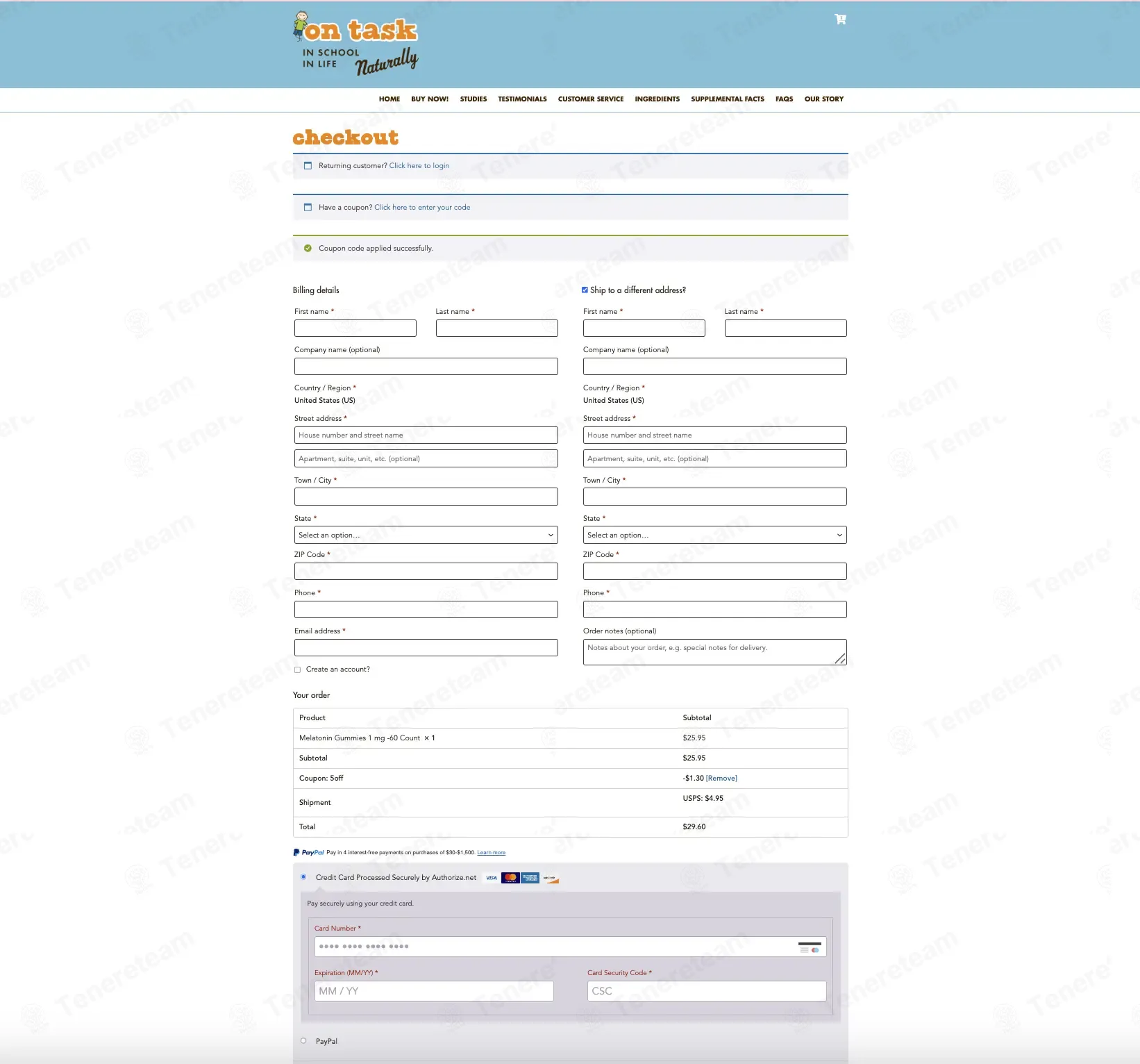Viewport: 1140px width, 1064px height.
Task: Click the On Task logo
Action: pos(355,43)
